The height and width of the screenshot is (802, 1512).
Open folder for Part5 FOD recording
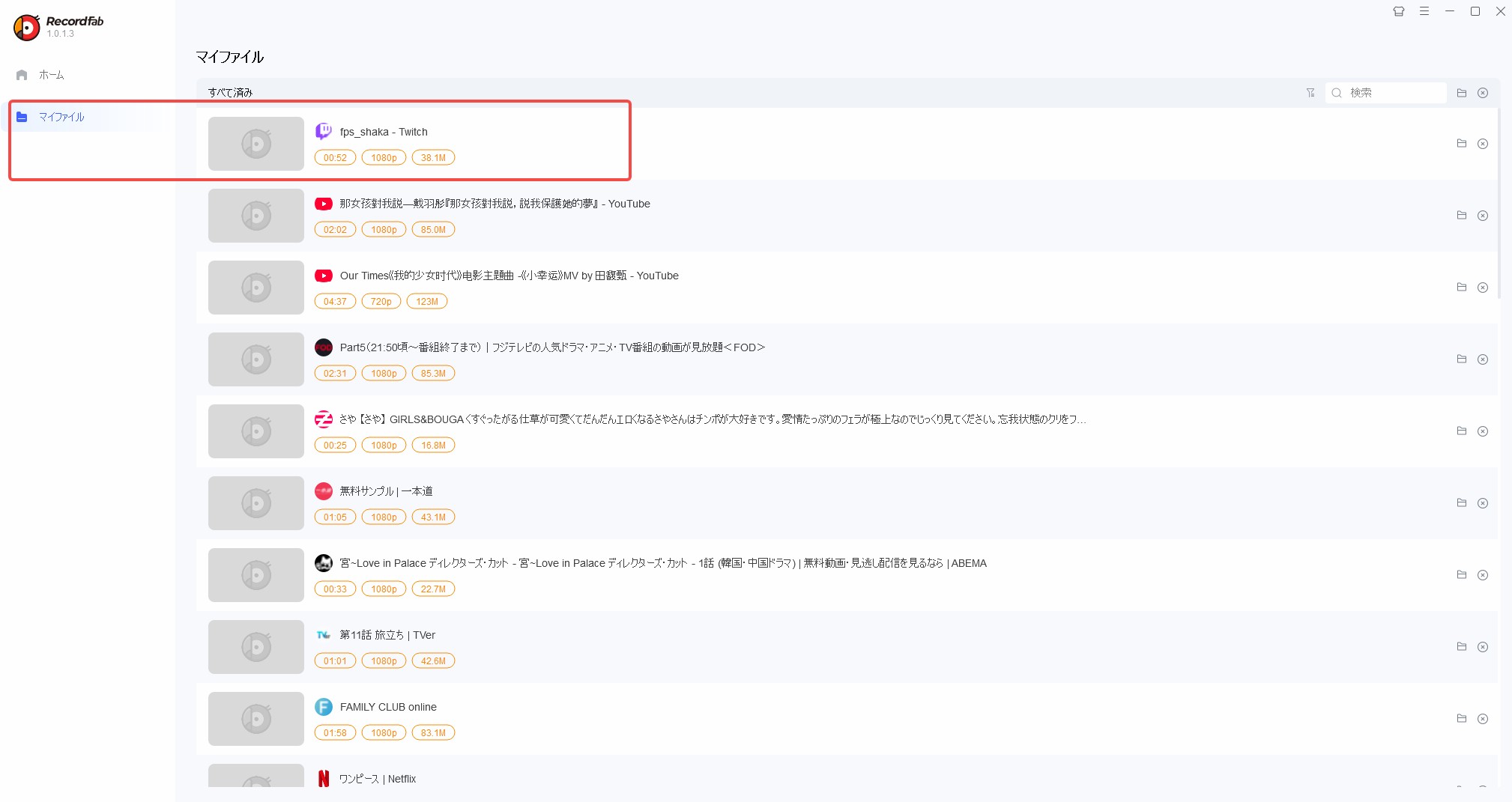tap(1461, 359)
